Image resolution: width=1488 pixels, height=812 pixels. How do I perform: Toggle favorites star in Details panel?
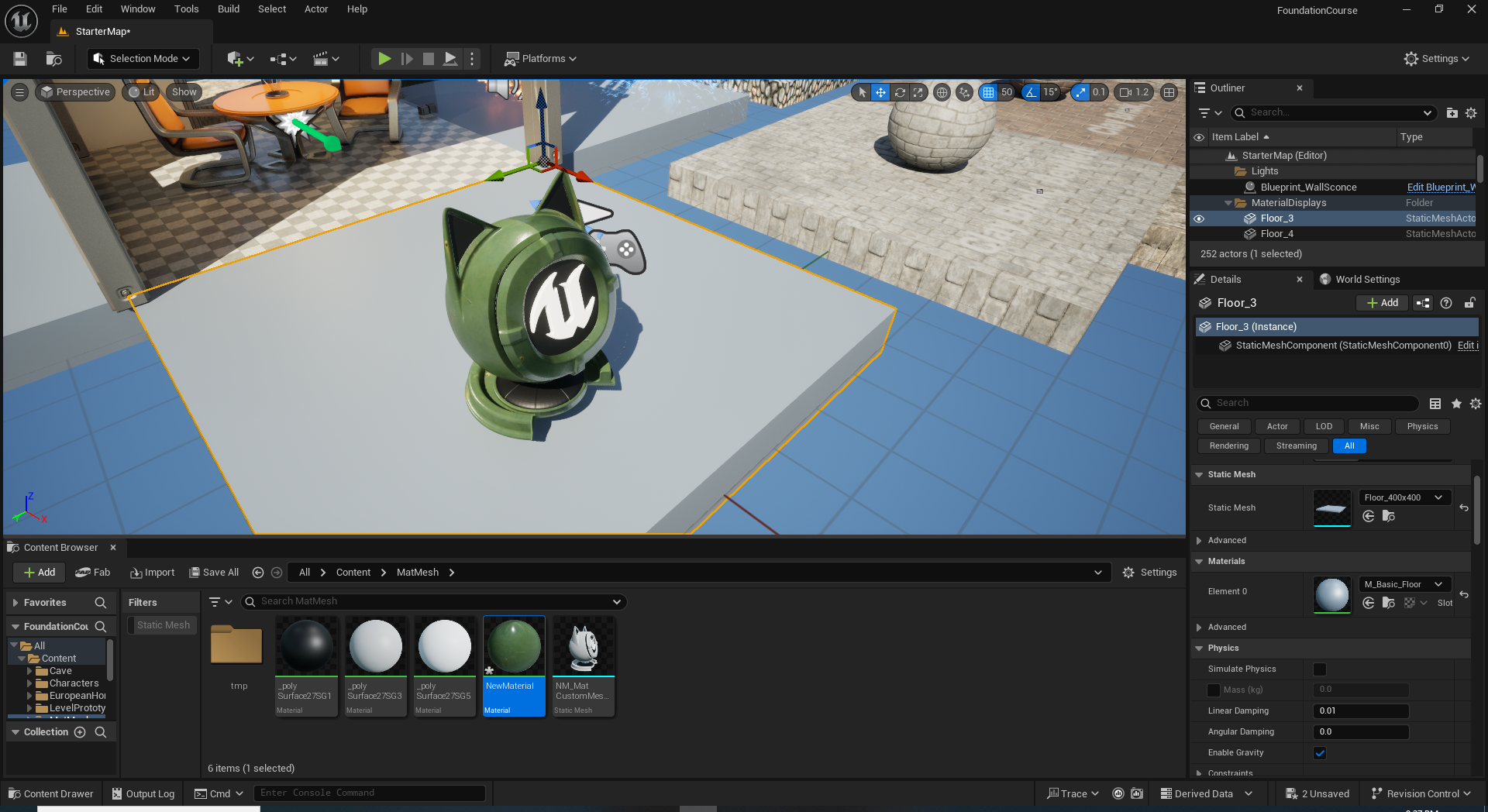pos(1456,404)
